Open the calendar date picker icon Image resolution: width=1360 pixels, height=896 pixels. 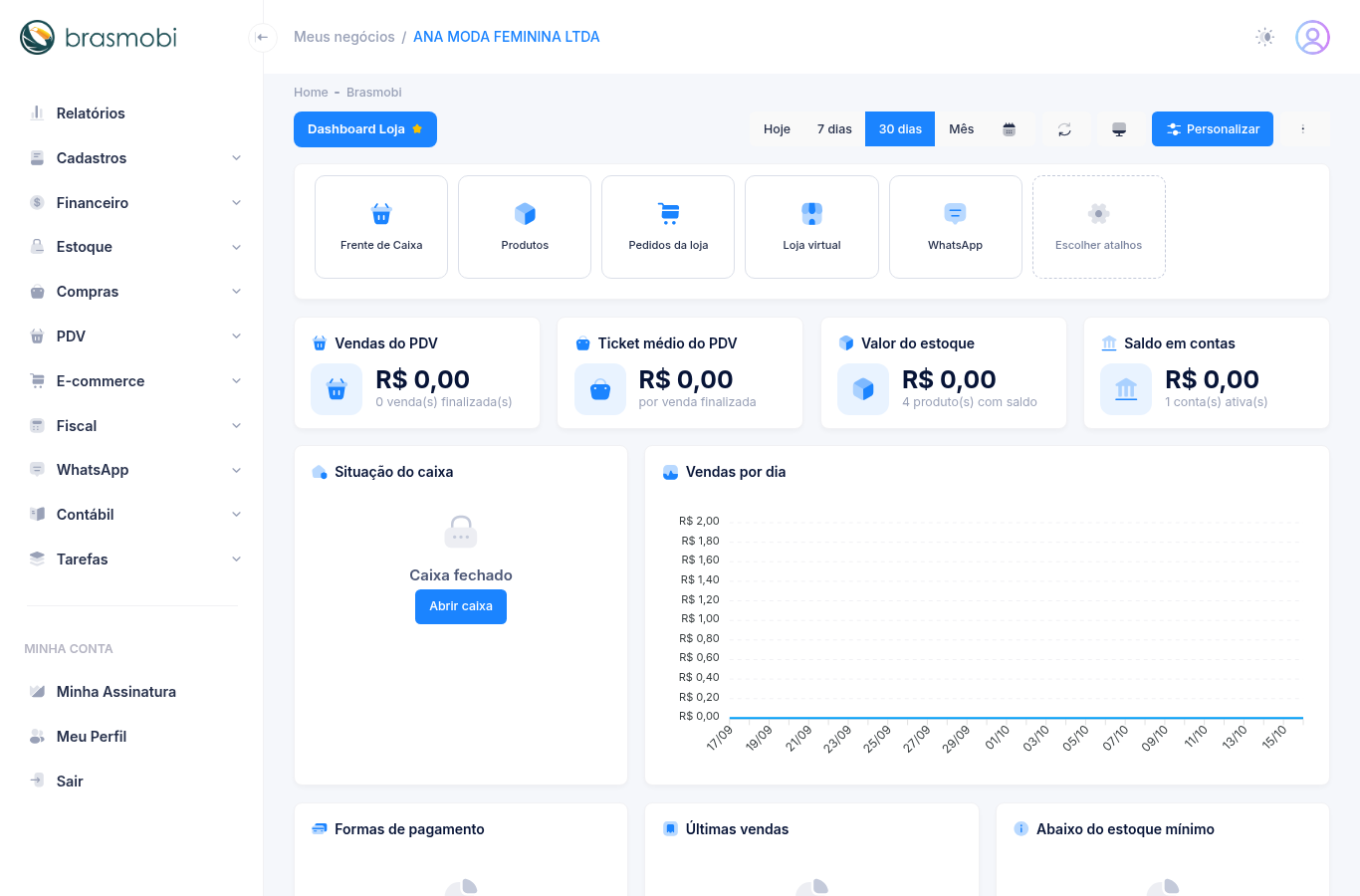pyautogui.click(x=1009, y=129)
